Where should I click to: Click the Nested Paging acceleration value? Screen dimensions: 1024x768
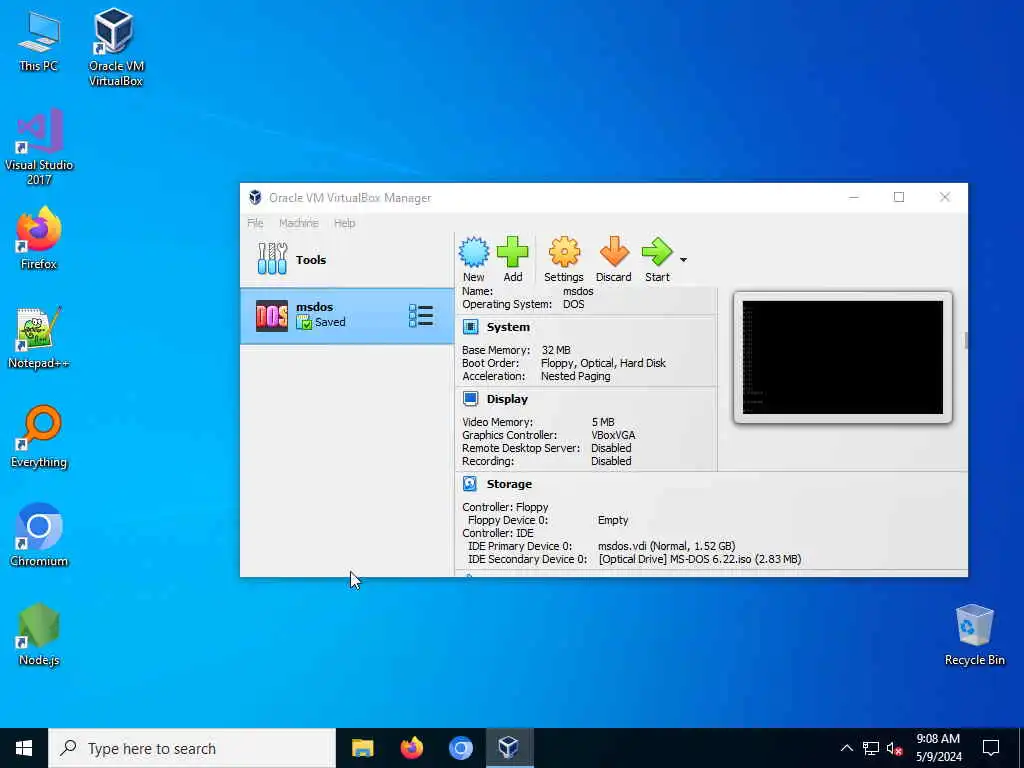(x=575, y=376)
